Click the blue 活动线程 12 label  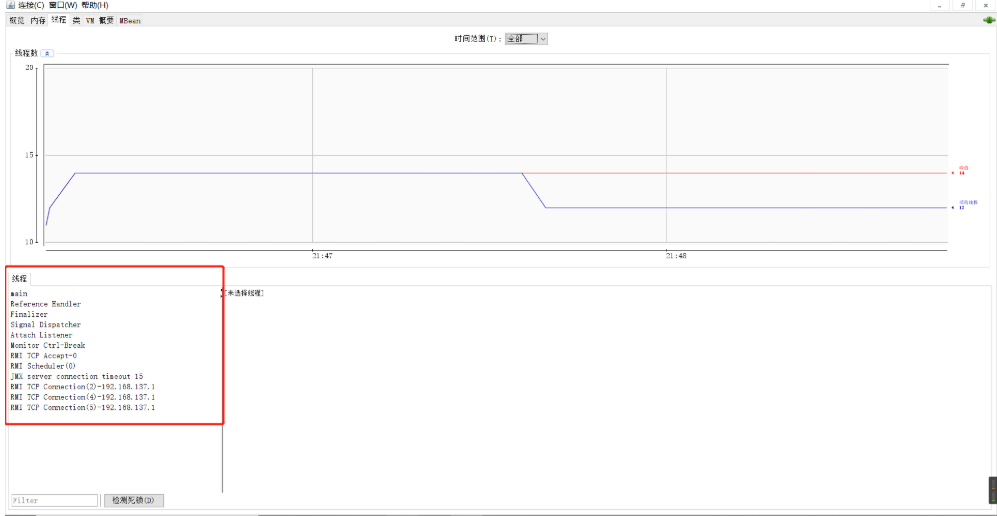(968, 205)
